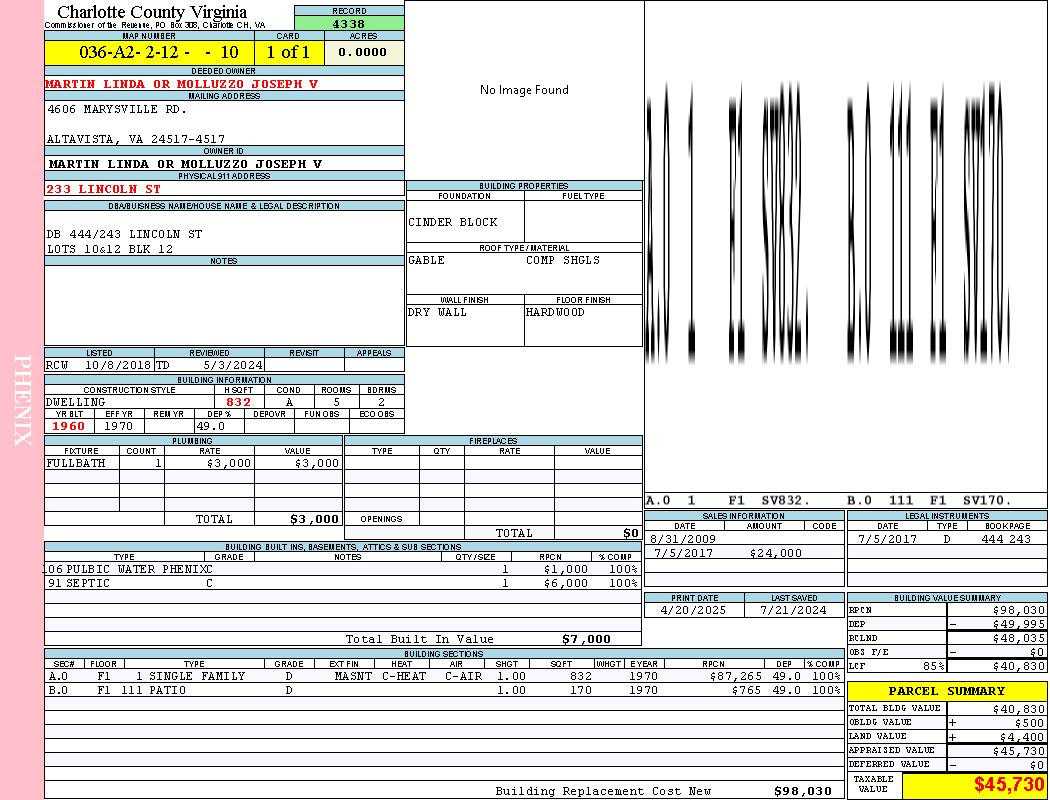The width and height of the screenshot is (1050, 800).
Task: Click plumbing total $3,000 in bold
Action: pyautogui.click(x=314, y=519)
